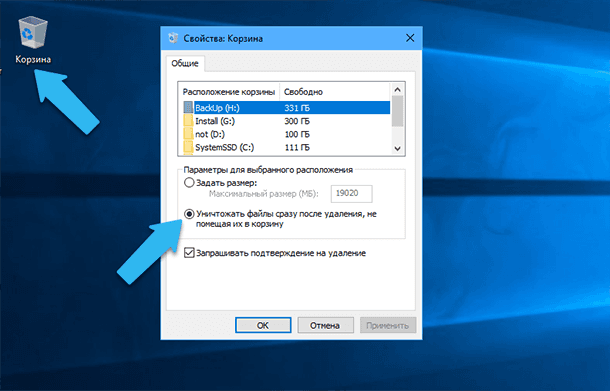Viewport: 610px width, 391px height.
Task: Open the Общие tab
Action: [x=185, y=63]
